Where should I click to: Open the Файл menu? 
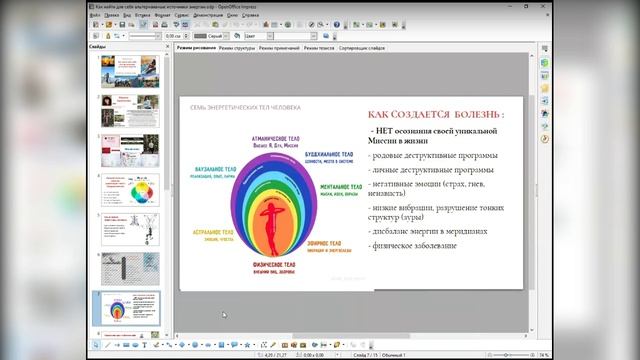coord(95,15)
